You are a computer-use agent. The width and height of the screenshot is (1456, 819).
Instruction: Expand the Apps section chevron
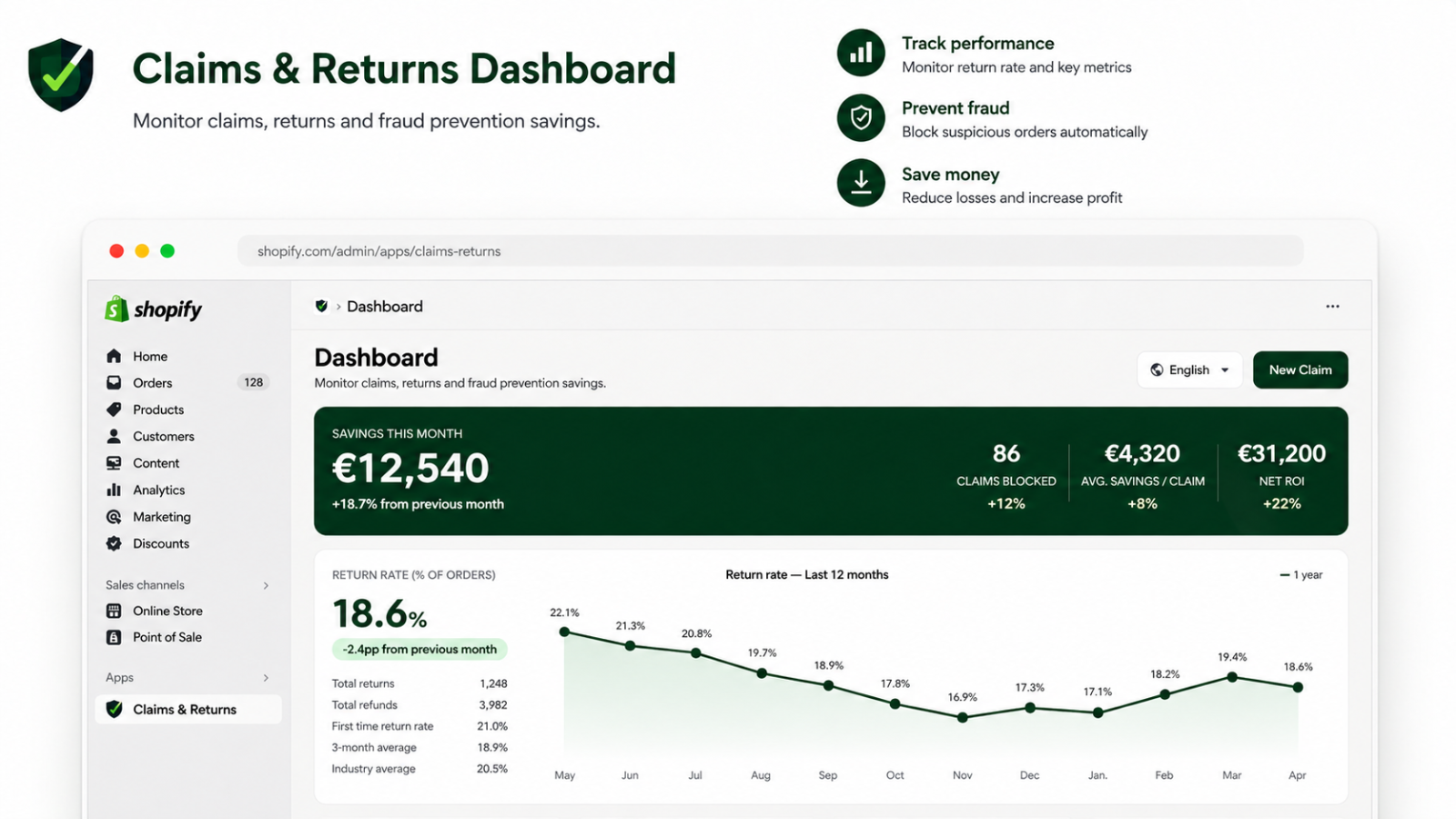[x=266, y=678]
